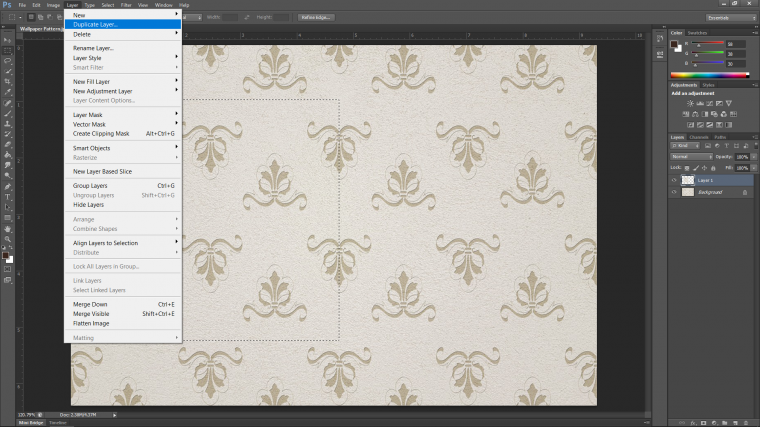Select the Pen tool

point(7,187)
